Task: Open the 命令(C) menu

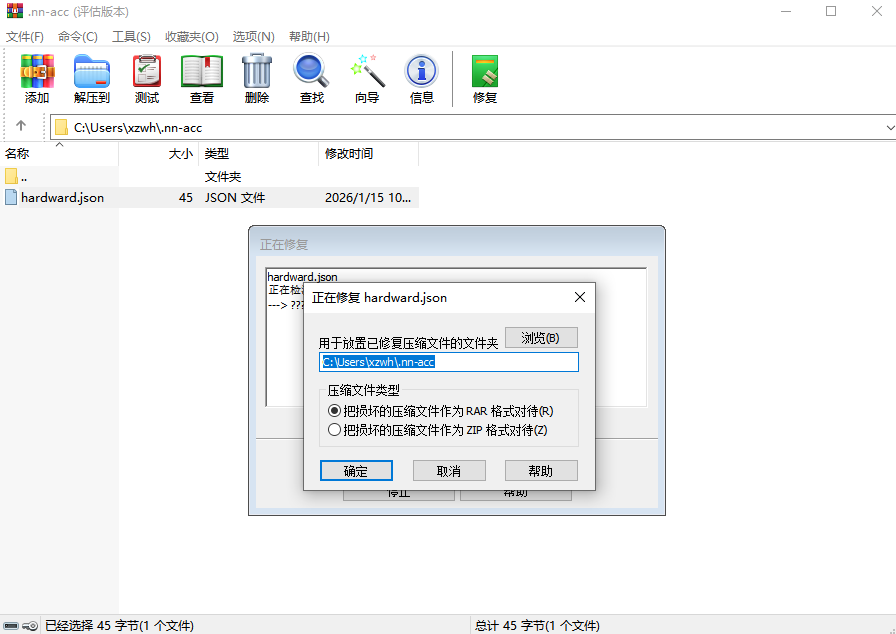Action: 78,37
